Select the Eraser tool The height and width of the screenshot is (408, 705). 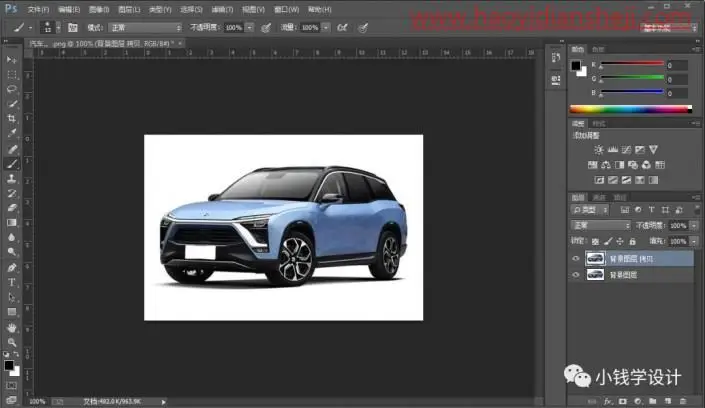[12, 208]
